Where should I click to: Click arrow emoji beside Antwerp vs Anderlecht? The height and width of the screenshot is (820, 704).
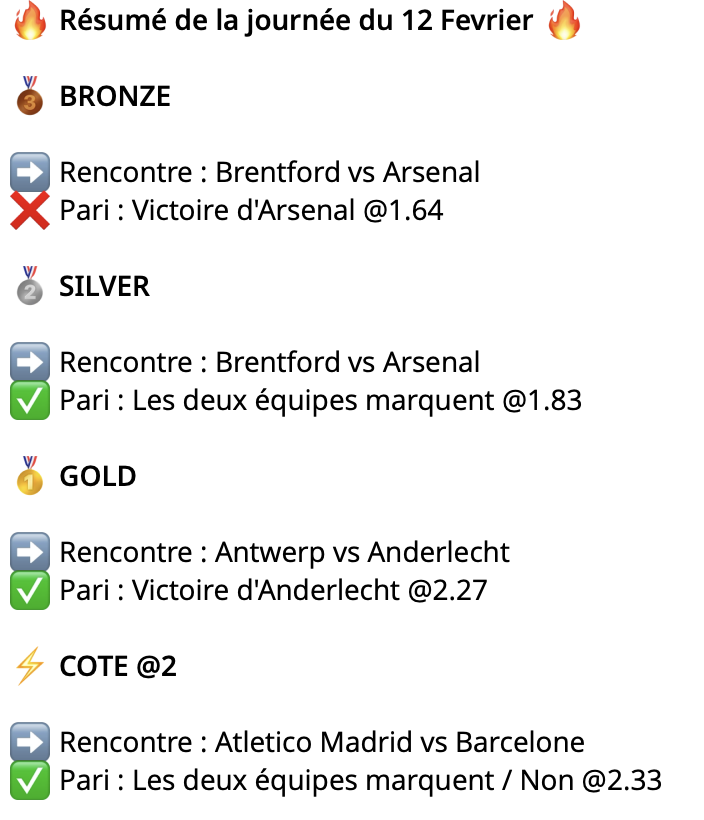point(30,552)
